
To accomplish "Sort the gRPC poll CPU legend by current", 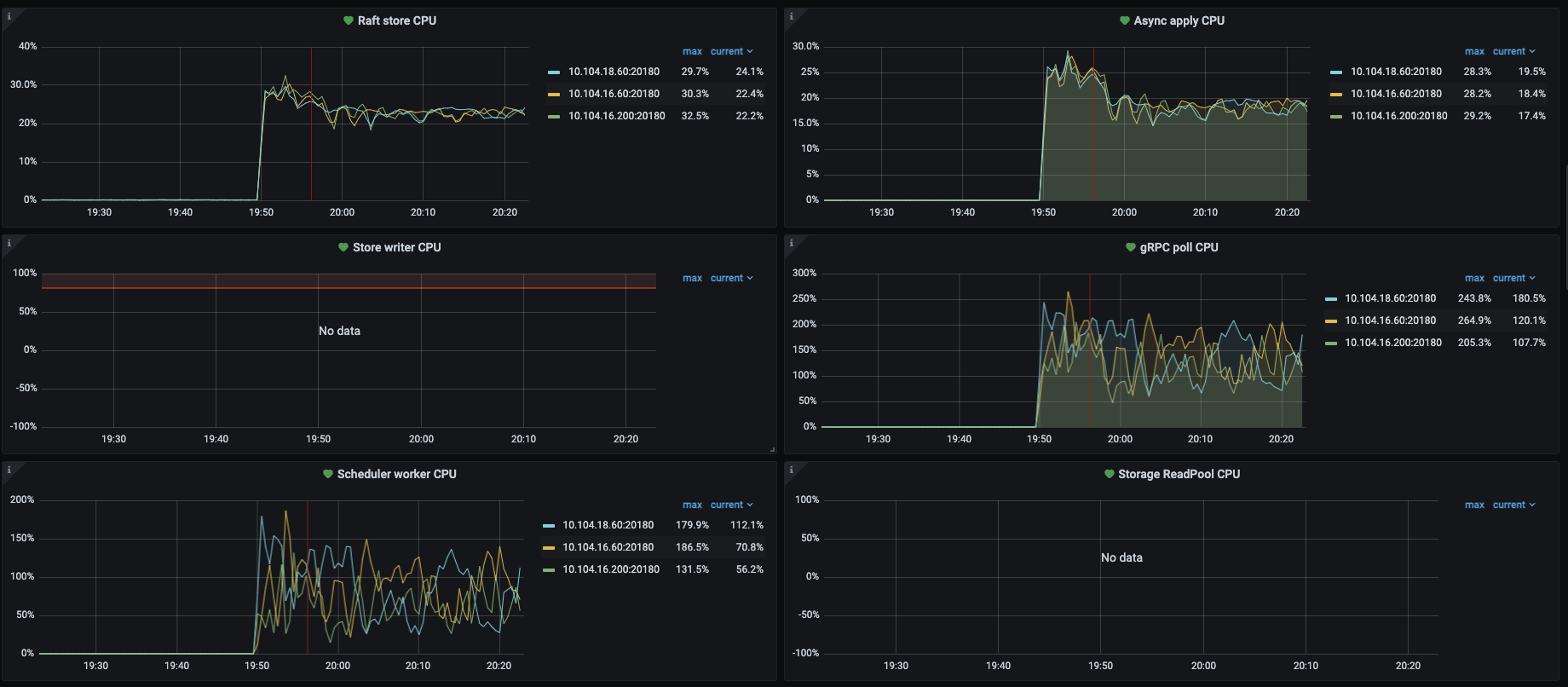I will coord(1508,278).
